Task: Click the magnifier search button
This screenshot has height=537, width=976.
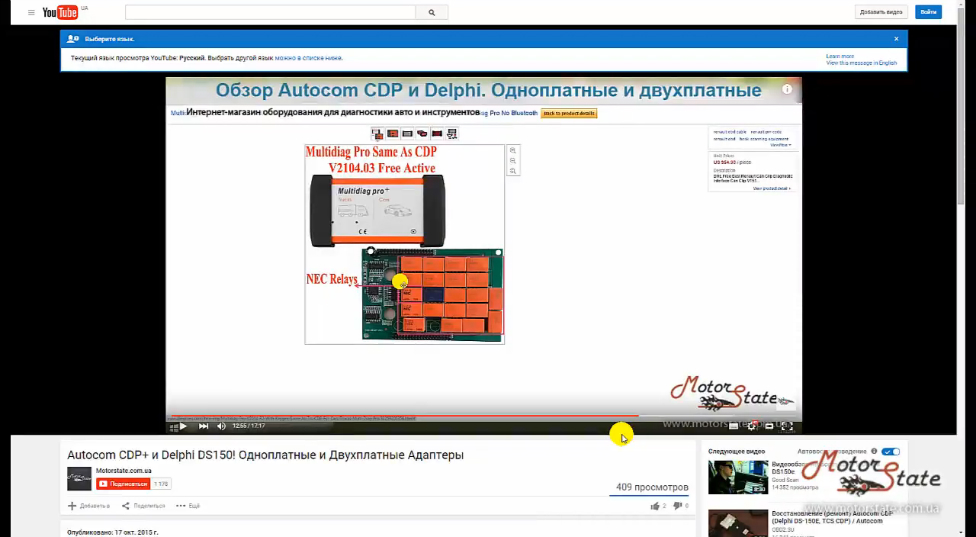Action: 432,12
